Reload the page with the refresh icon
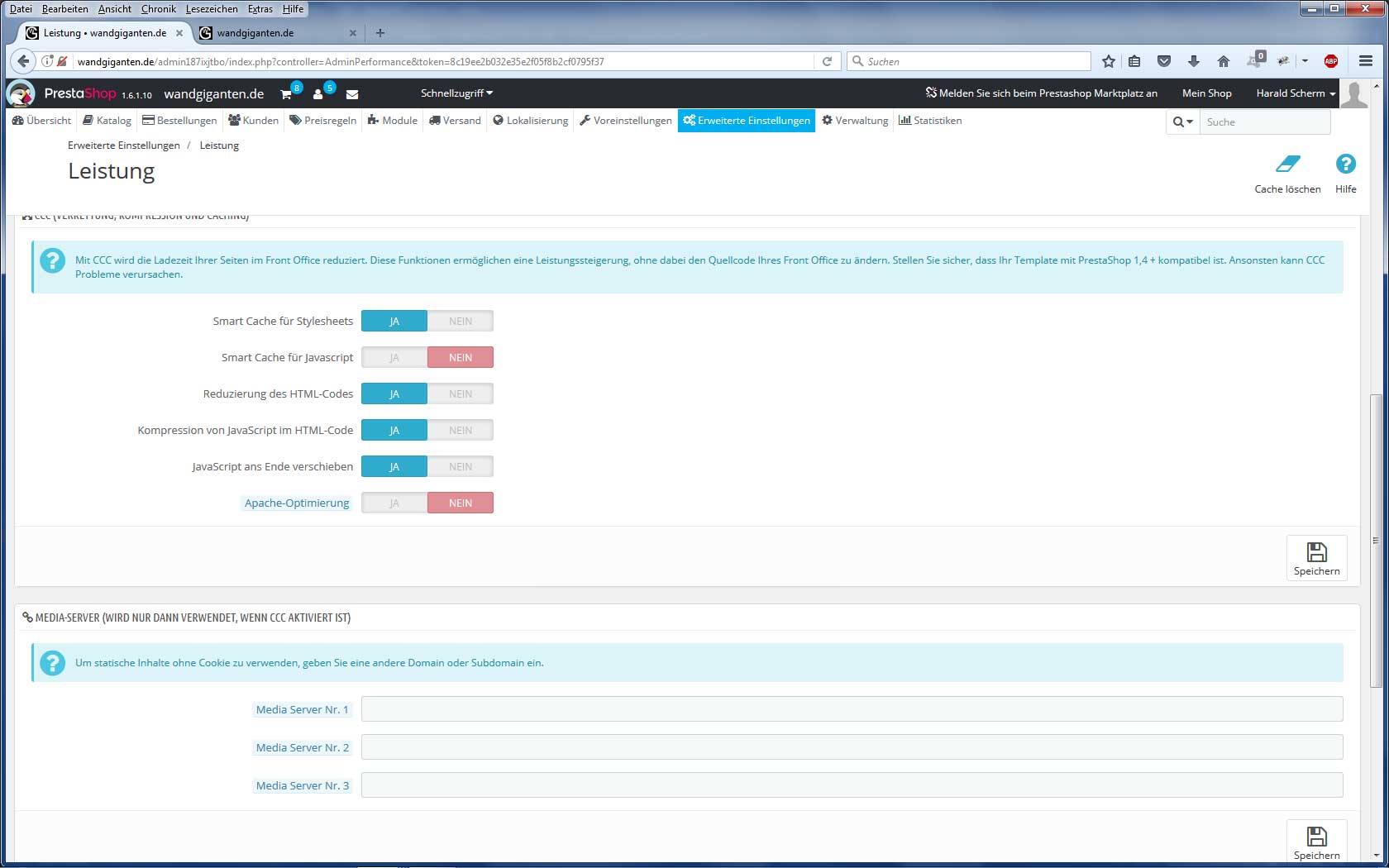 [x=827, y=61]
